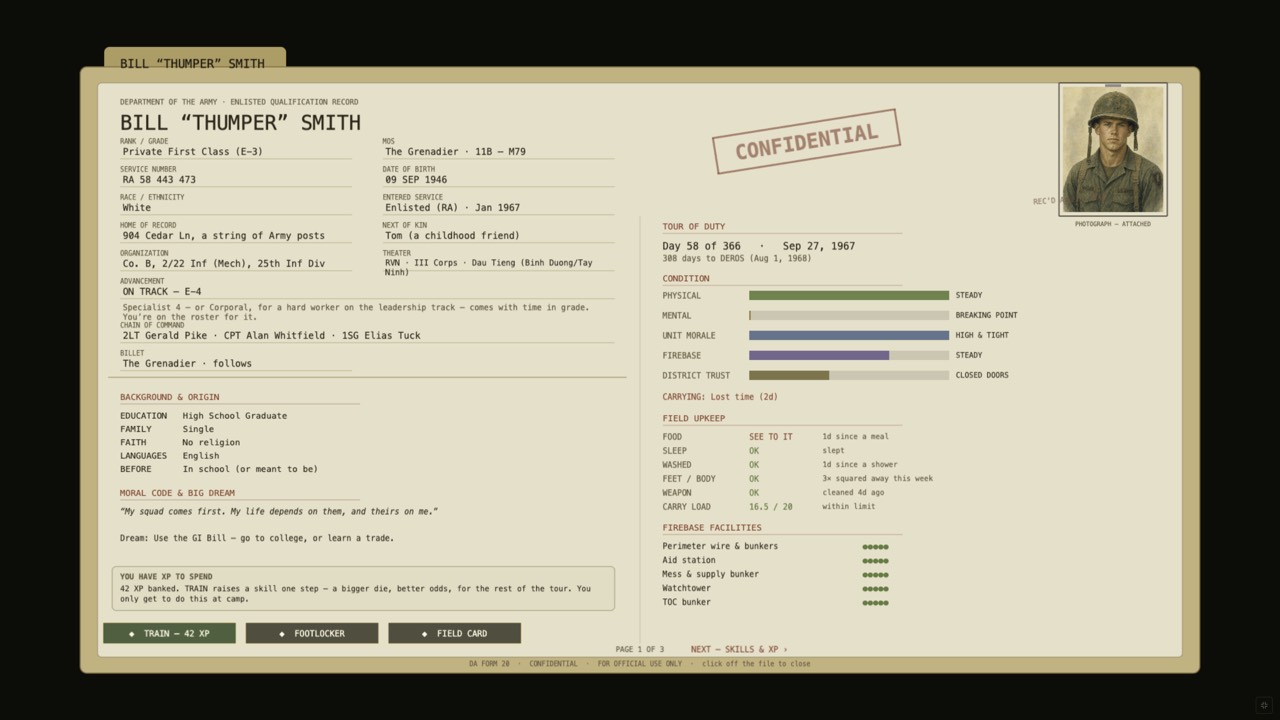Viewport: 1280px width, 720px height.
Task: Click the Watchtower rating dots
Action: (x=875, y=589)
